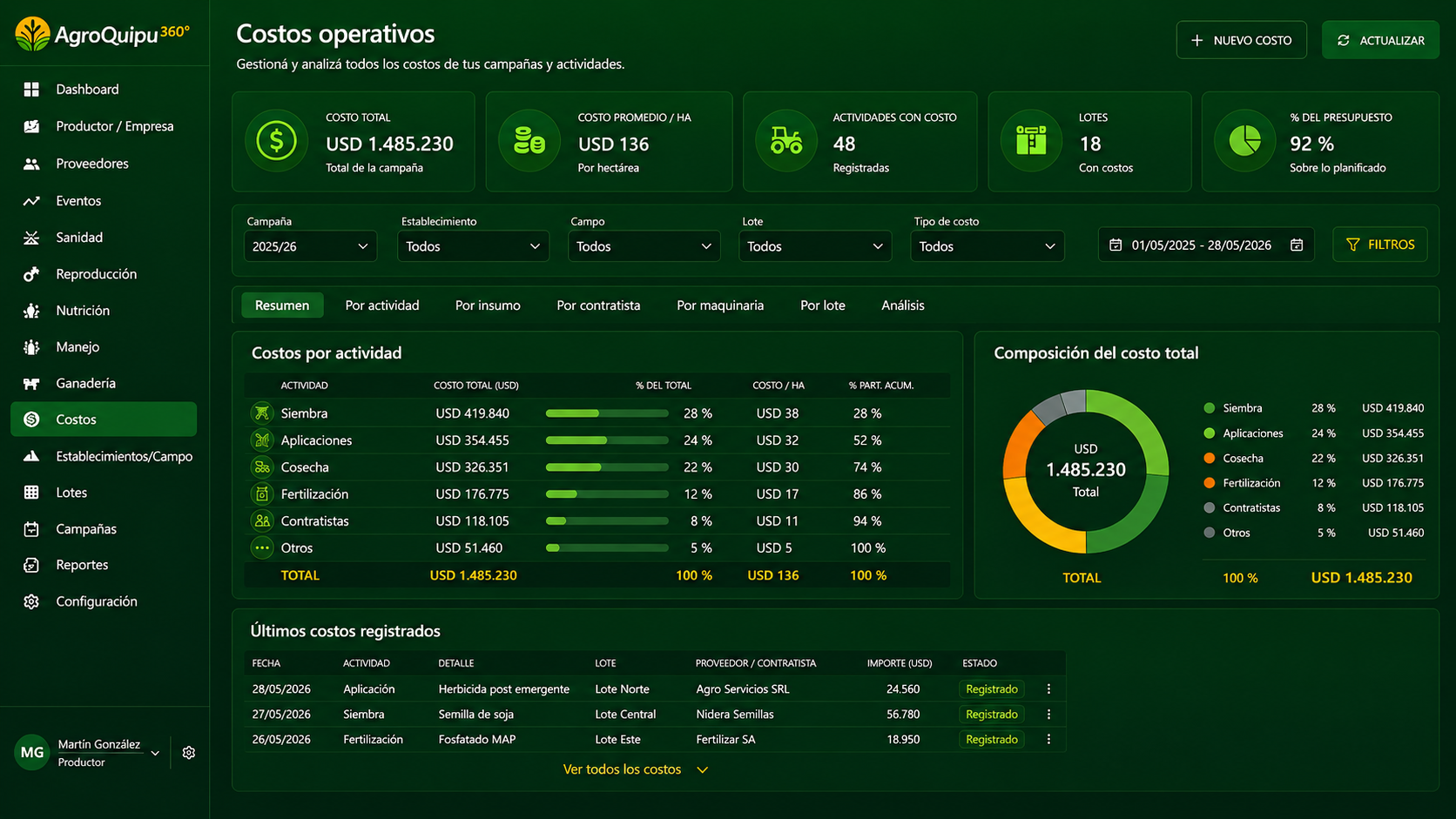Select the Manejo sidebar icon
This screenshot has height=819, width=1456.
31,347
